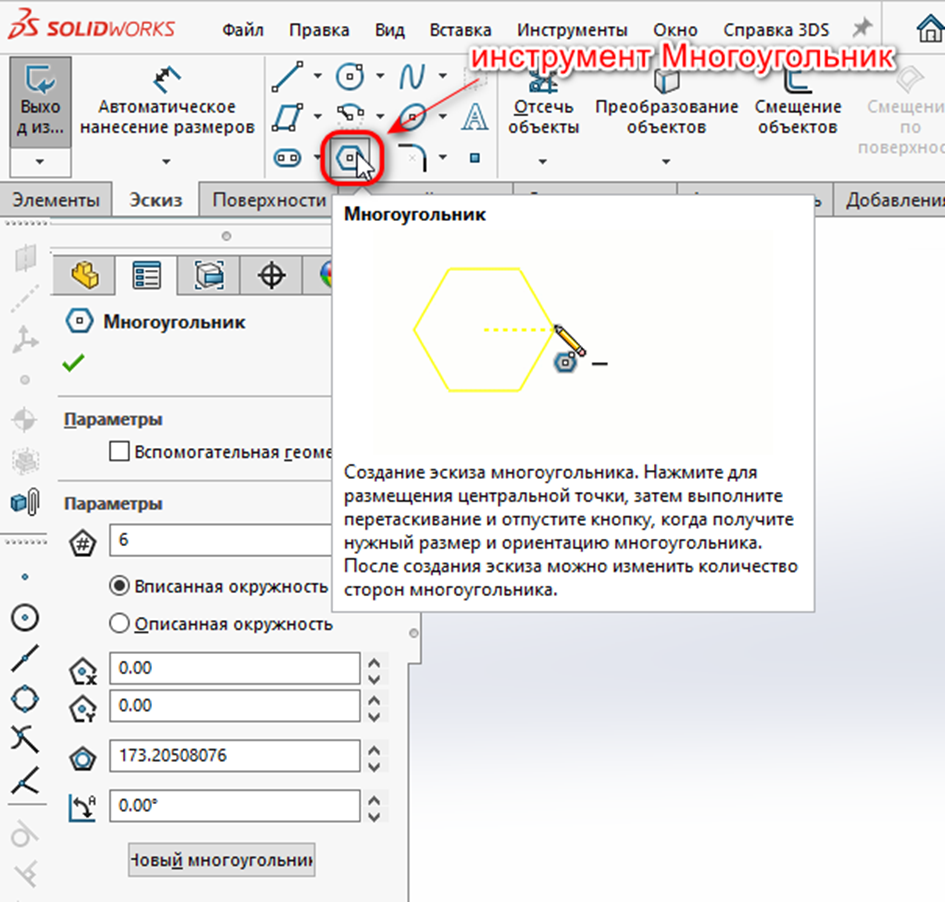The width and height of the screenshot is (945, 902).
Task: Click the center Y coordinate field
Action: pos(235,706)
